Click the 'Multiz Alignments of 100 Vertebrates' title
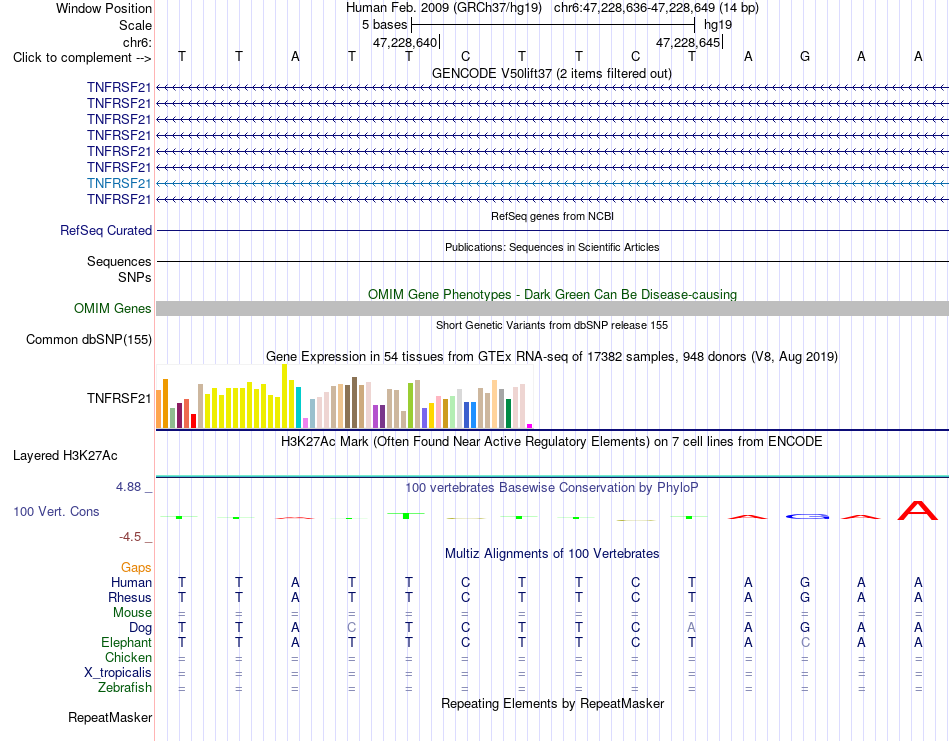 point(552,553)
